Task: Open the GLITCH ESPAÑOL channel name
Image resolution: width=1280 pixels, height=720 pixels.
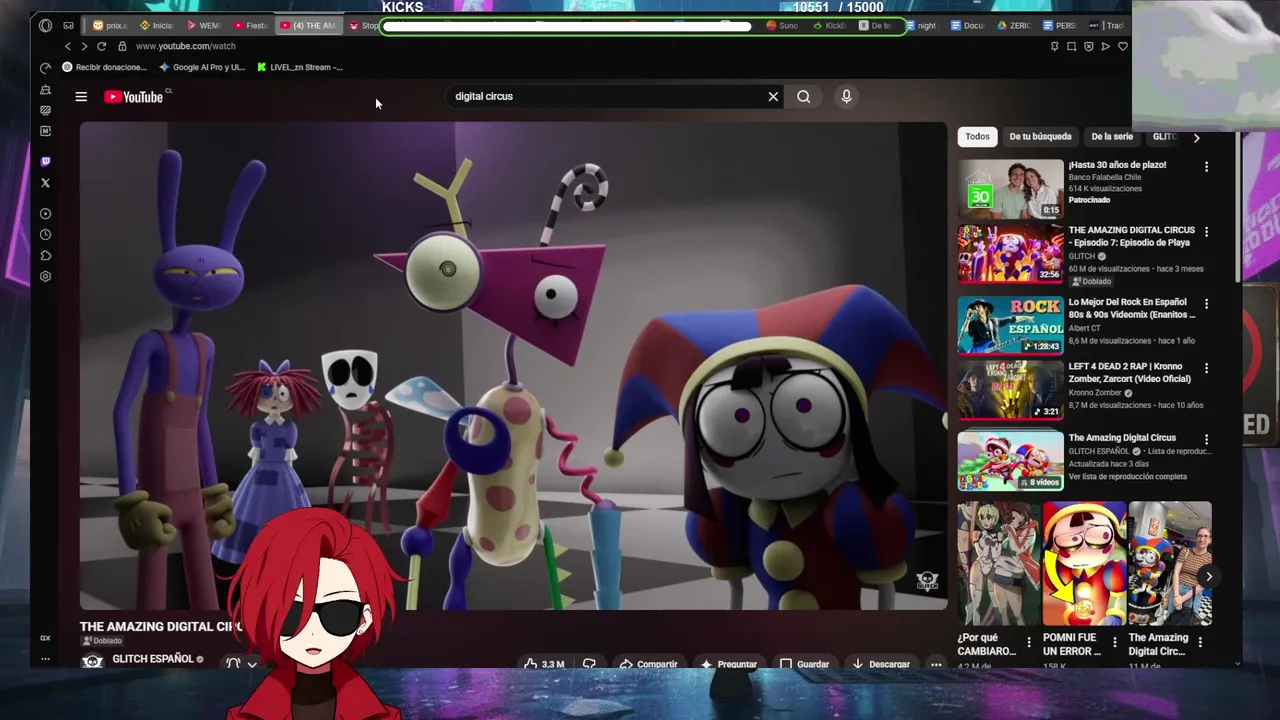Action: pos(152,659)
